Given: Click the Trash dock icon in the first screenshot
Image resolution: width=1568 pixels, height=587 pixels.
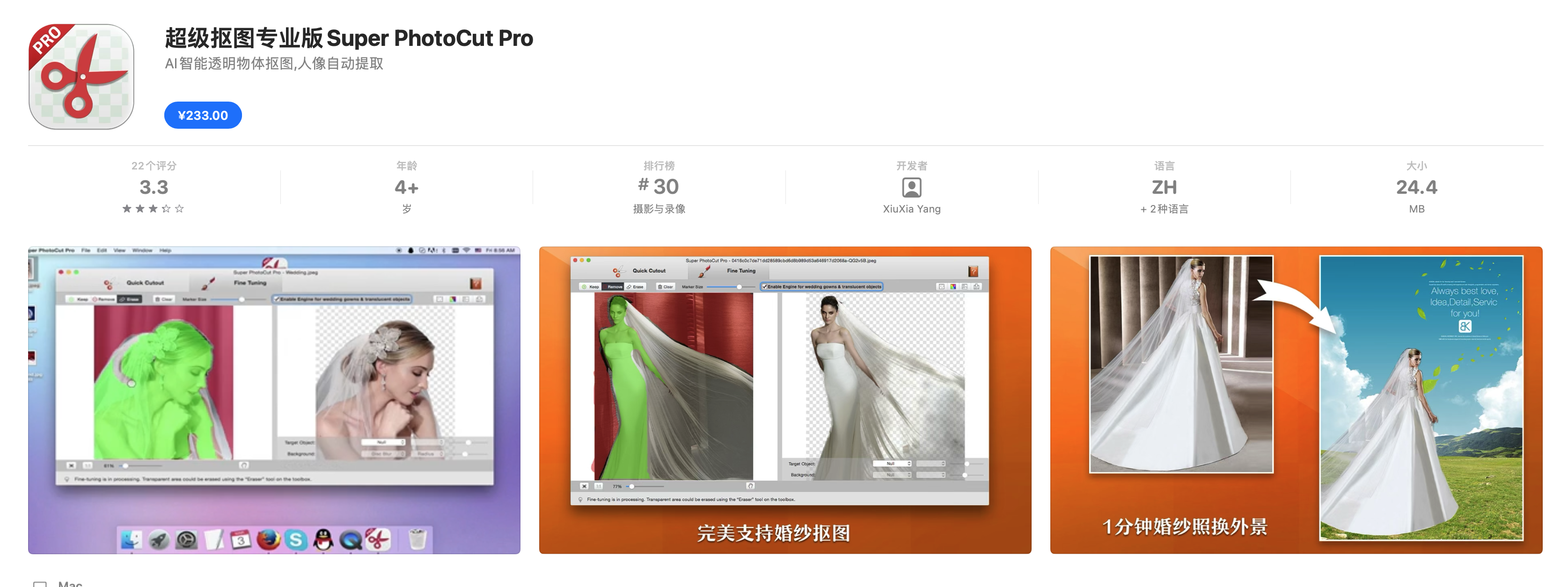Looking at the screenshot, I should coord(417,540).
